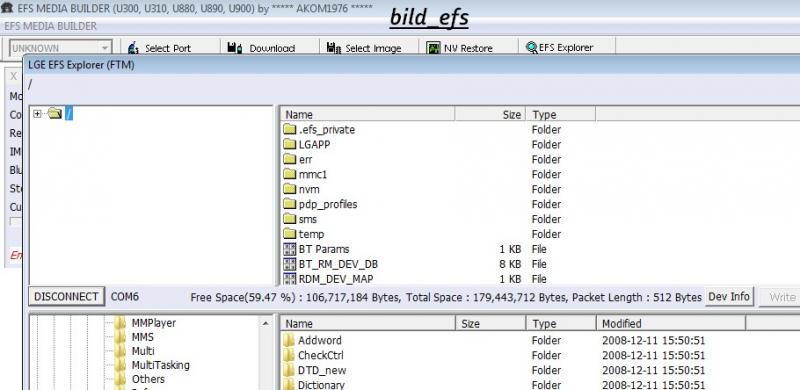
Task: Click the DTD_new folder icon
Action: 289,370
